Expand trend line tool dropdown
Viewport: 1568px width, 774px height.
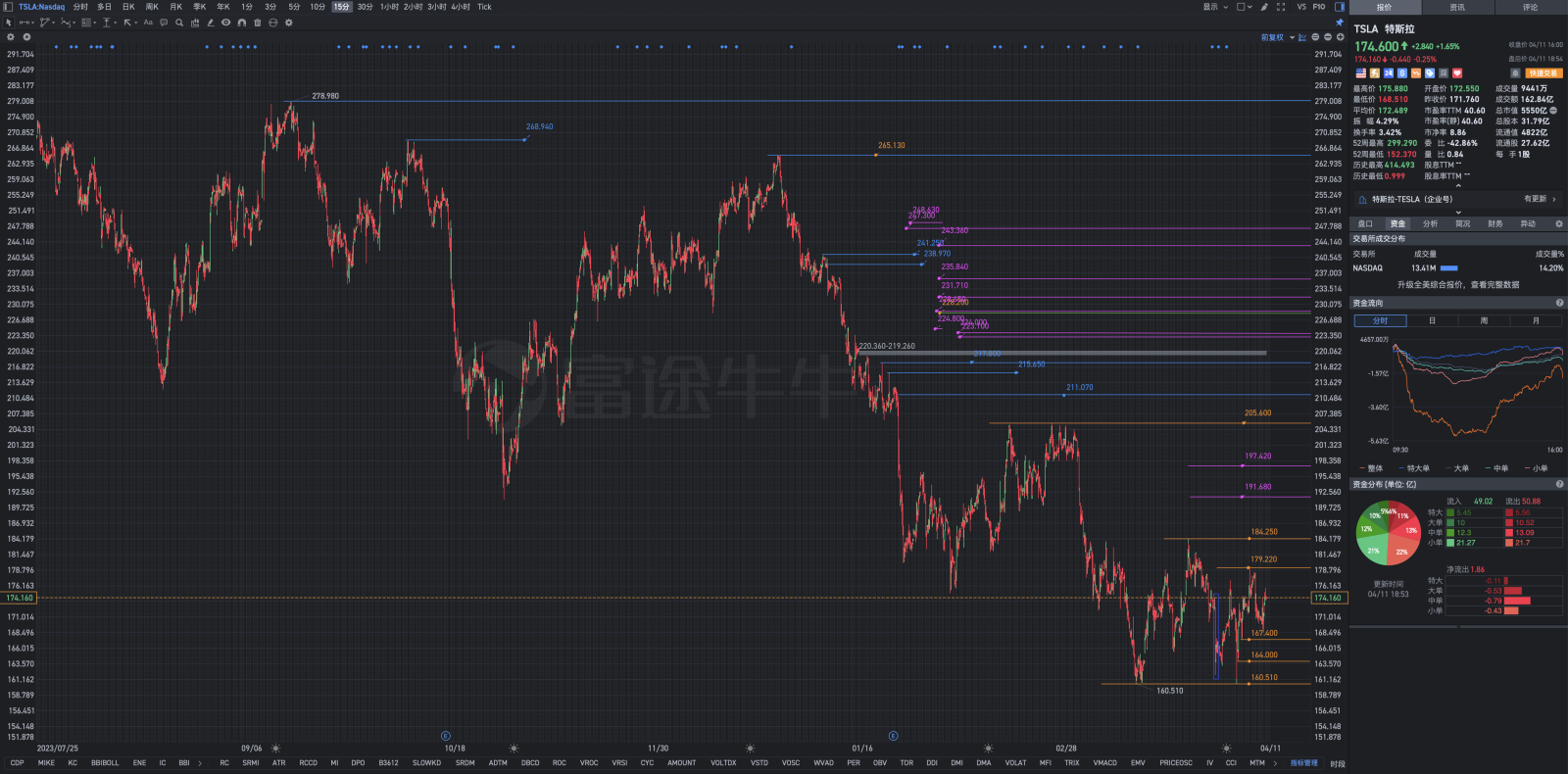coord(32,23)
